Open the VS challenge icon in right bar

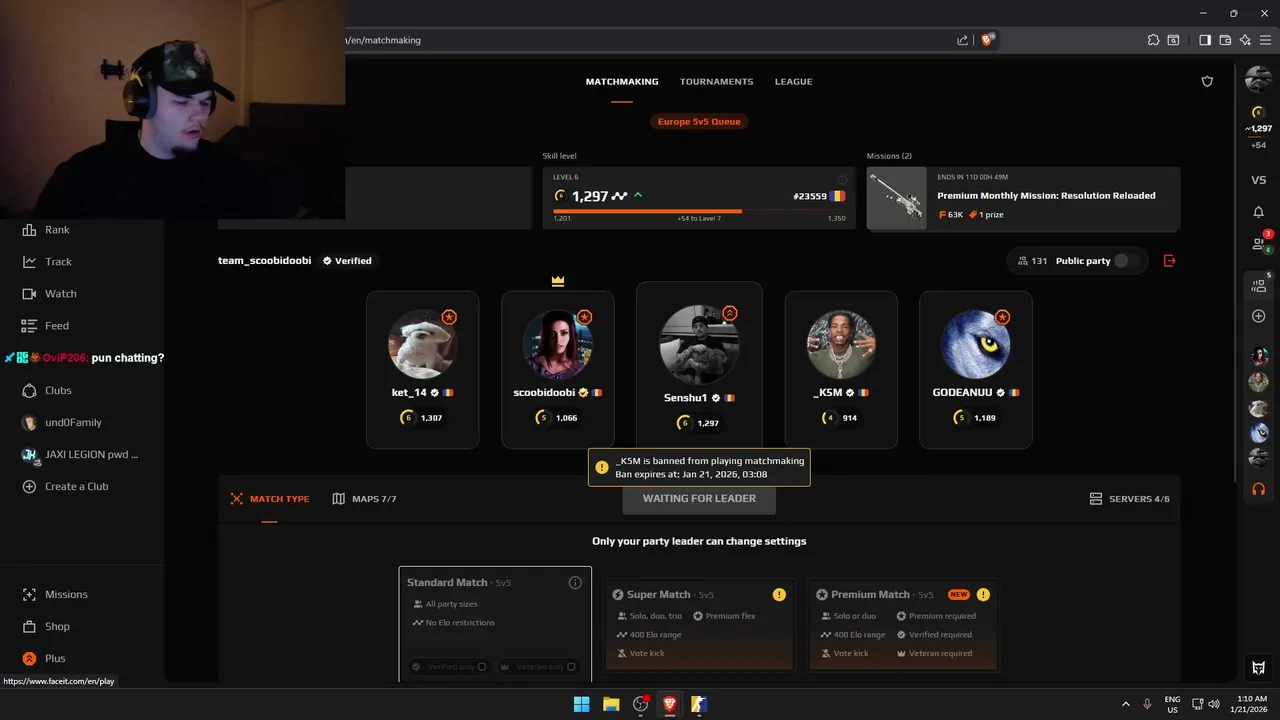(1258, 180)
